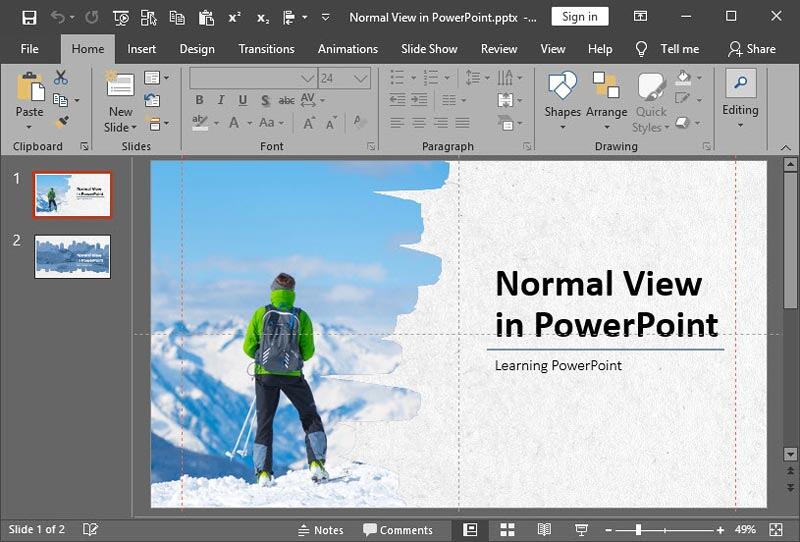Open the File tab

[x=30, y=49]
